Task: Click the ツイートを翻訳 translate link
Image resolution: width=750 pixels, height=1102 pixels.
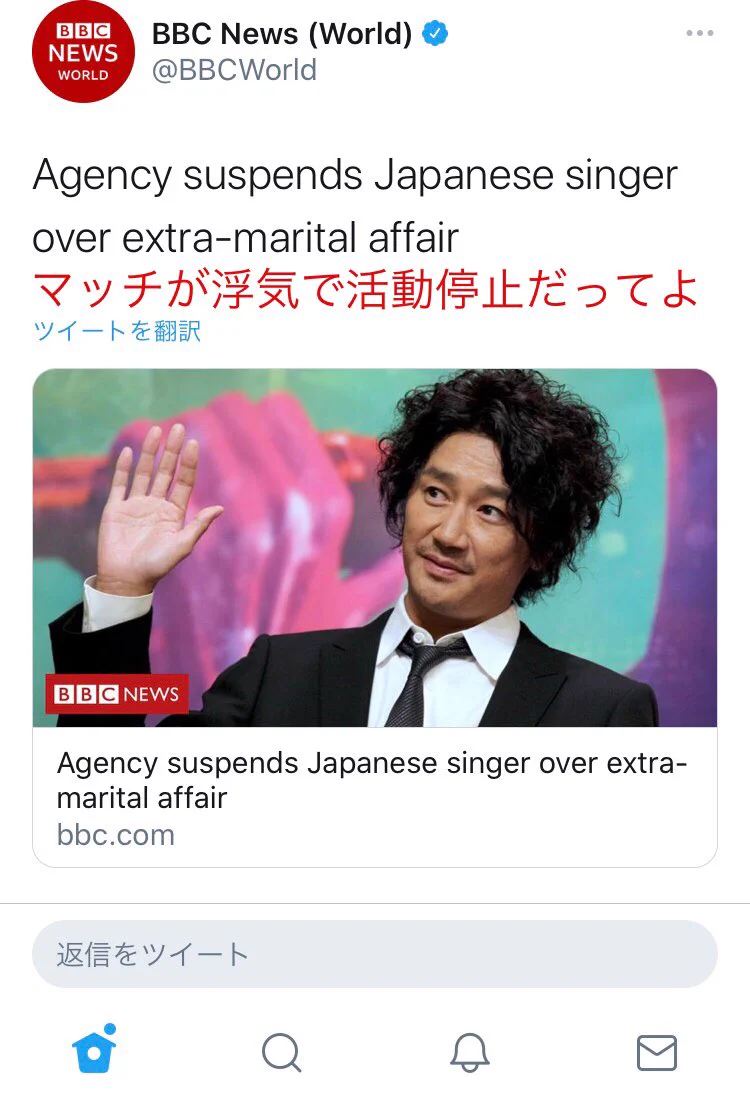Action: point(117,330)
